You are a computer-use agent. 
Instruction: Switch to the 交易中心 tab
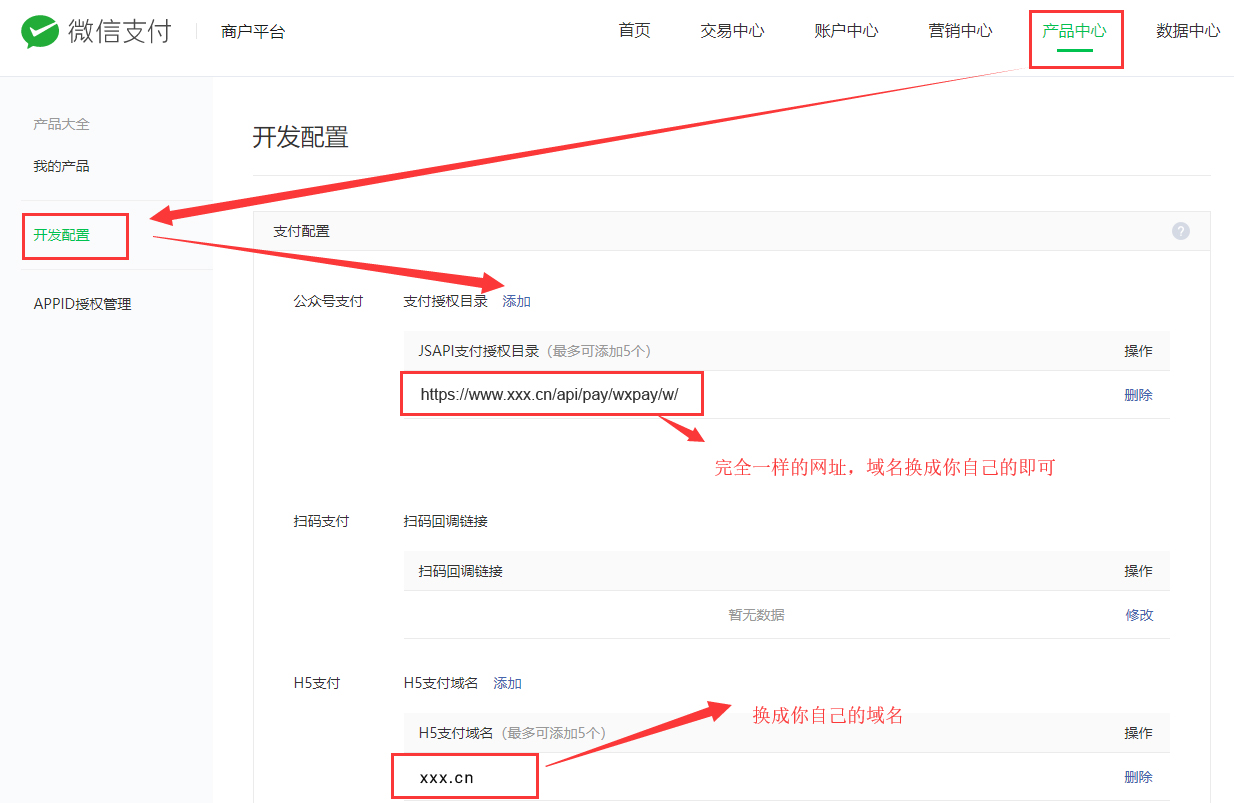coord(732,31)
